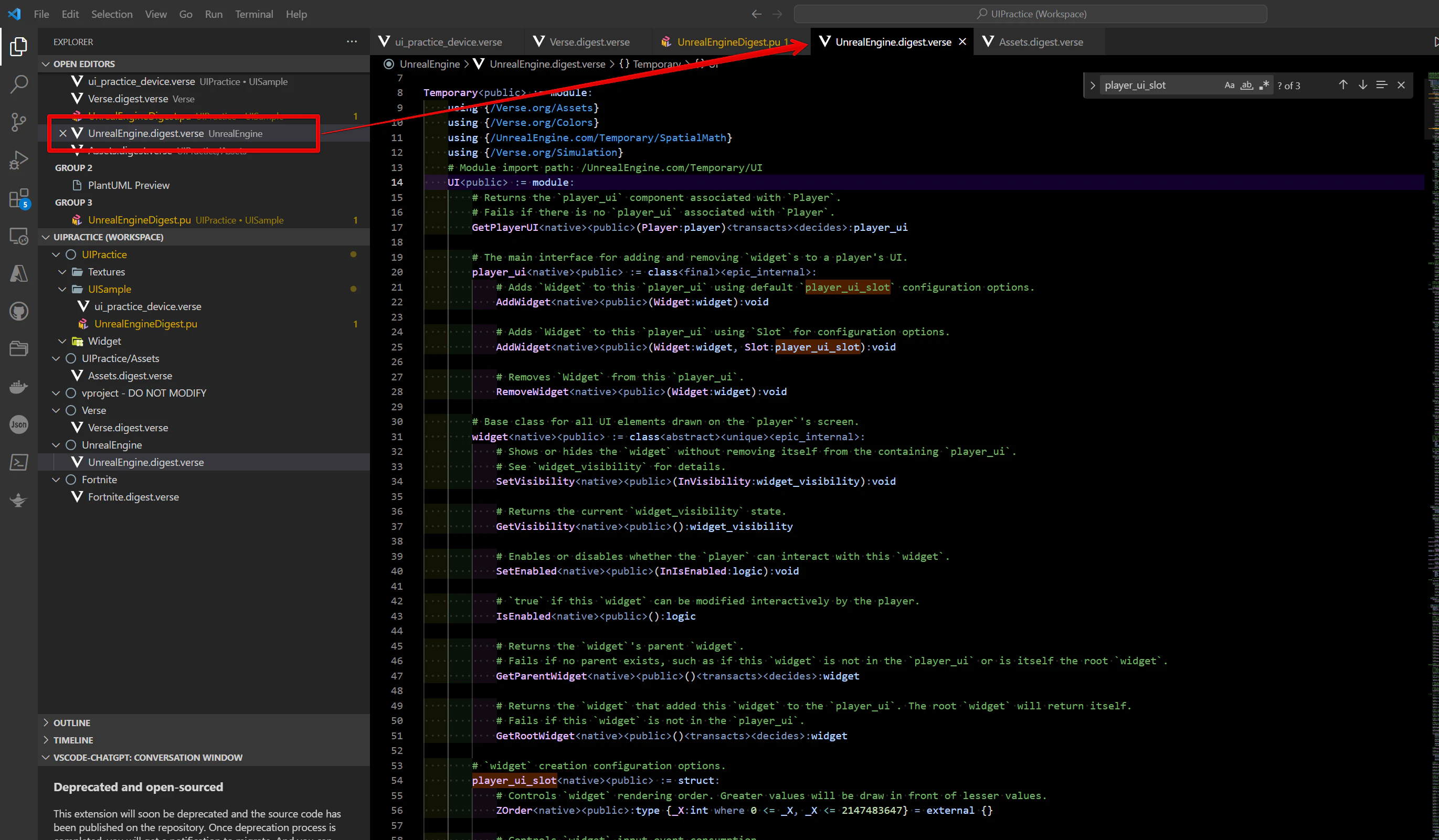
Task: Click the find input with player_ui_slot
Action: point(1160,85)
